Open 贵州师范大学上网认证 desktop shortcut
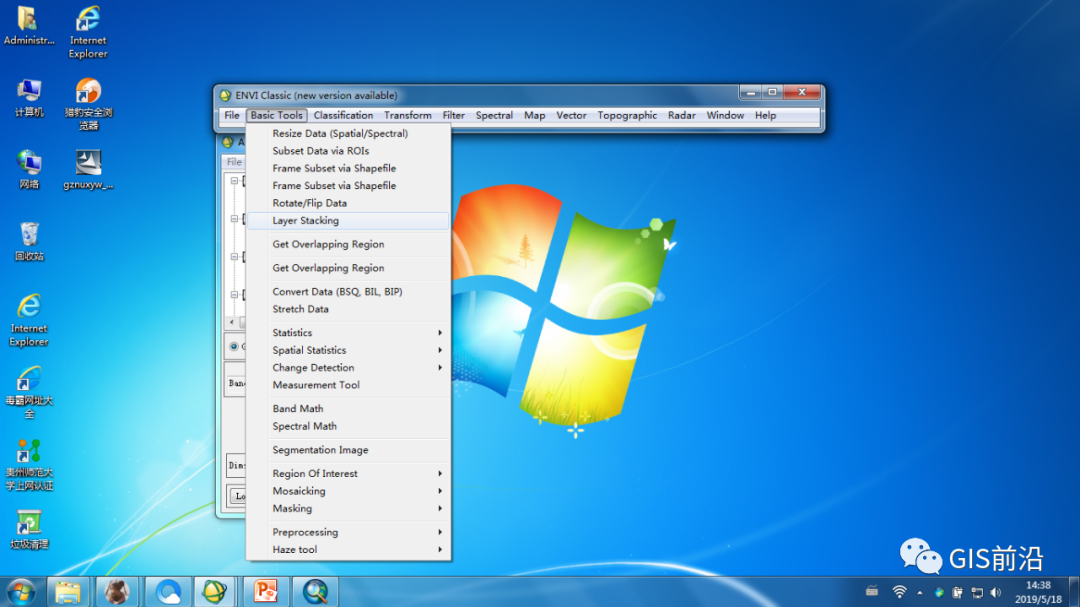 [x=28, y=464]
